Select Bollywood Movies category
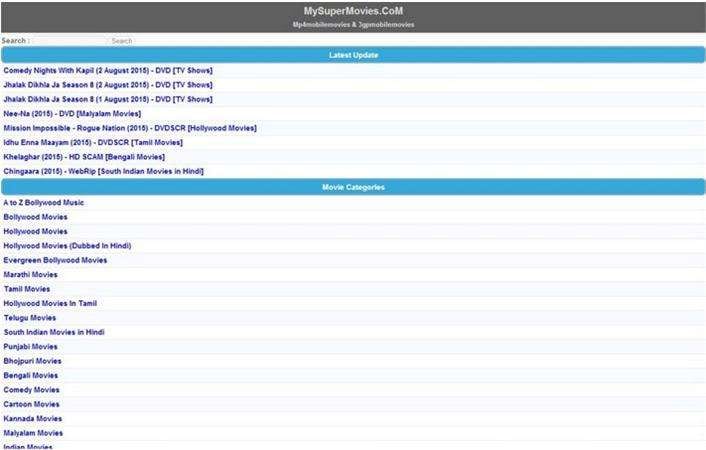 click(x=35, y=217)
